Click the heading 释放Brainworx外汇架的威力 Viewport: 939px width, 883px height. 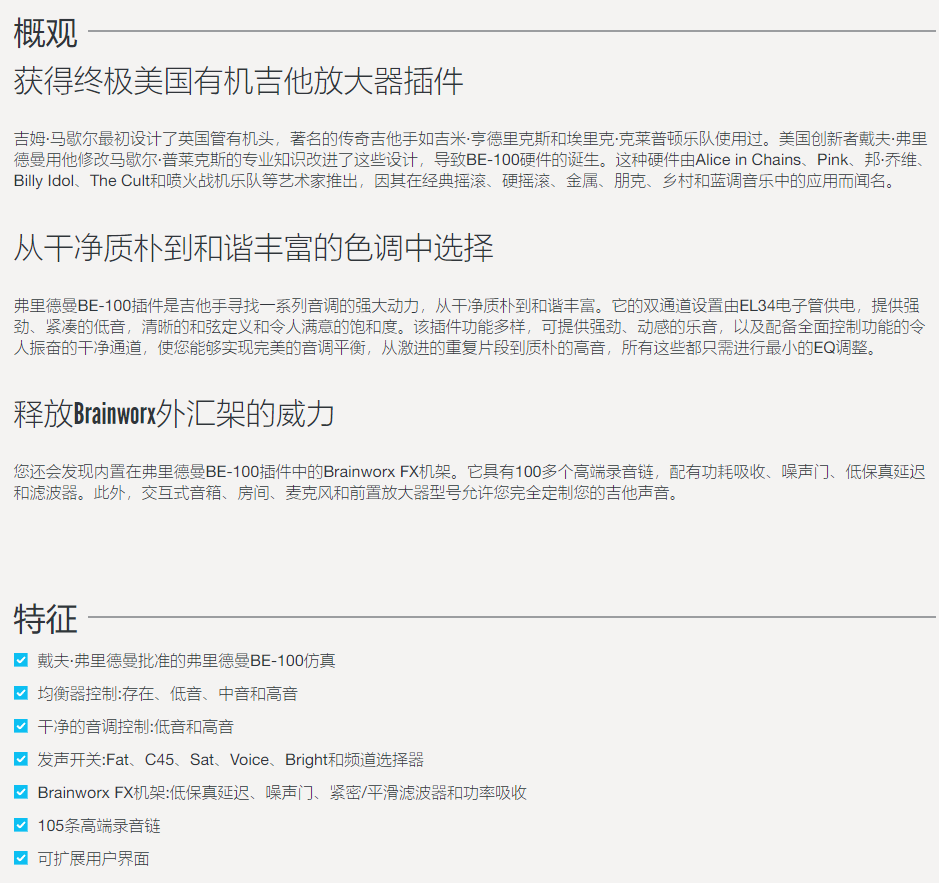tap(174, 414)
